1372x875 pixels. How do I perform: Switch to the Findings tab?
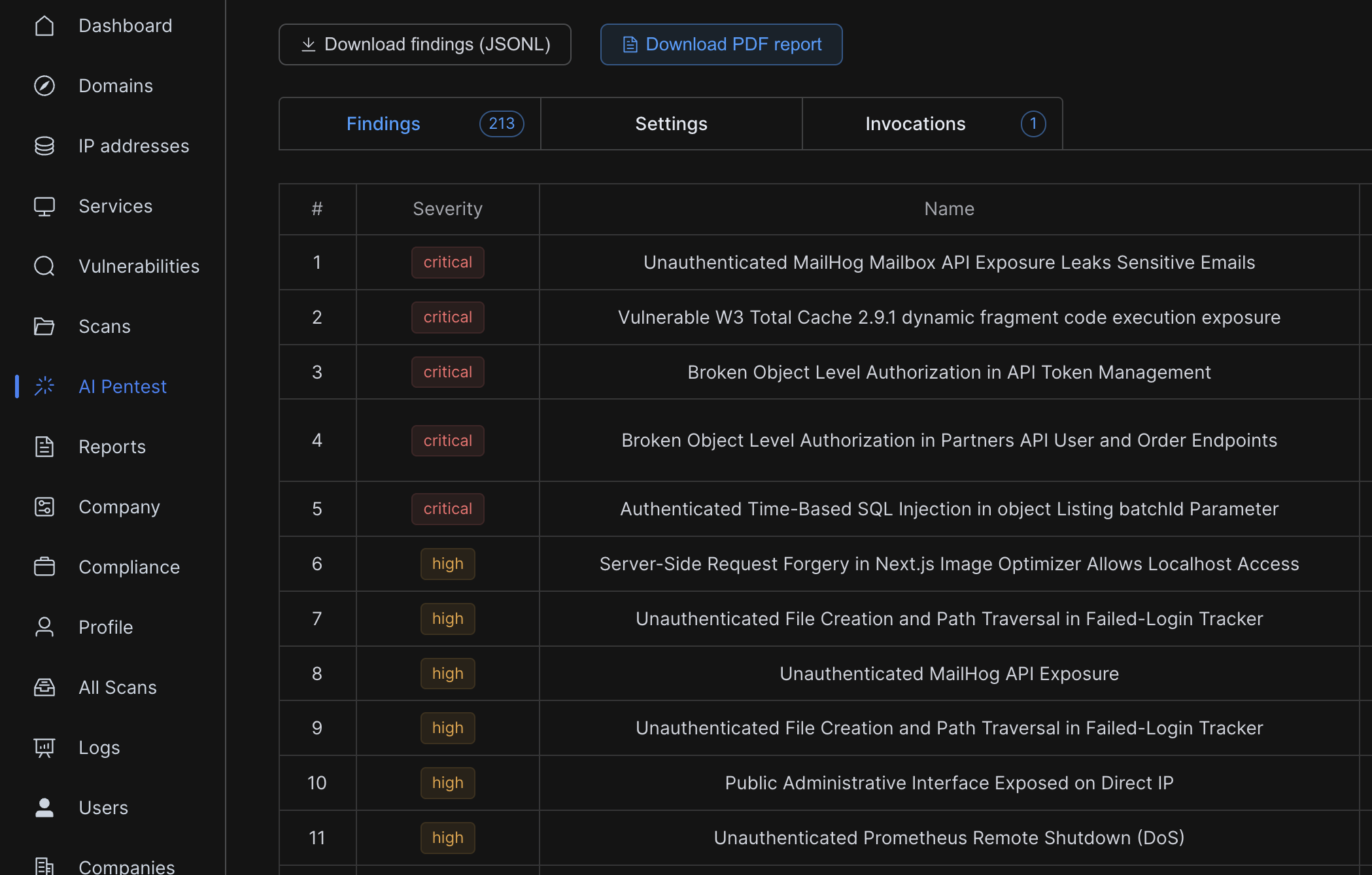[410, 124]
